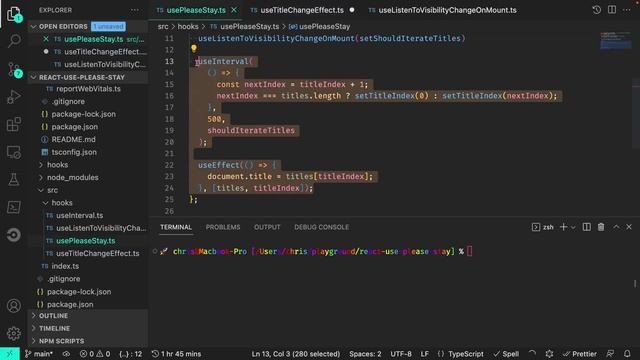Viewport: 640px width, 360px height.
Task: Click the lightbulb code action icon
Action: point(194,49)
